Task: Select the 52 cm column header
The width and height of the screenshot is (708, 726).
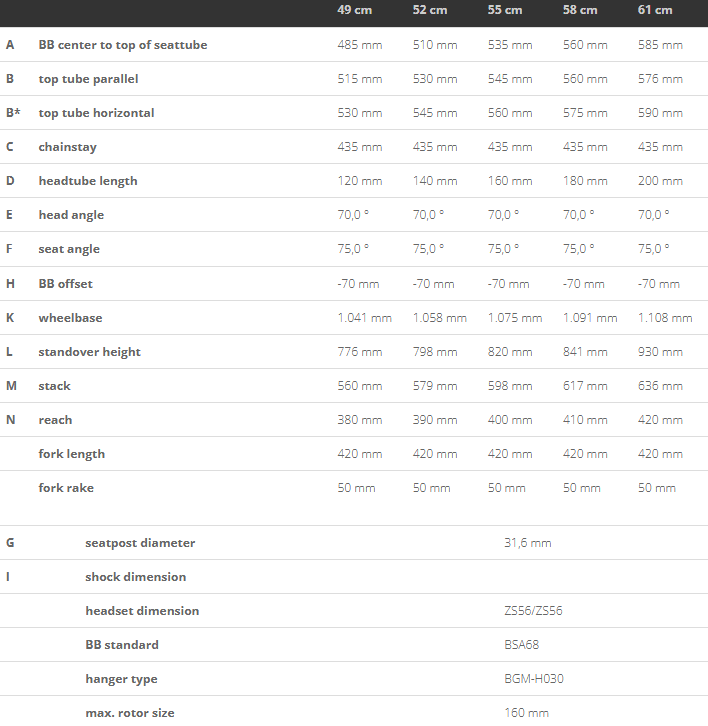Action: coord(430,10)
